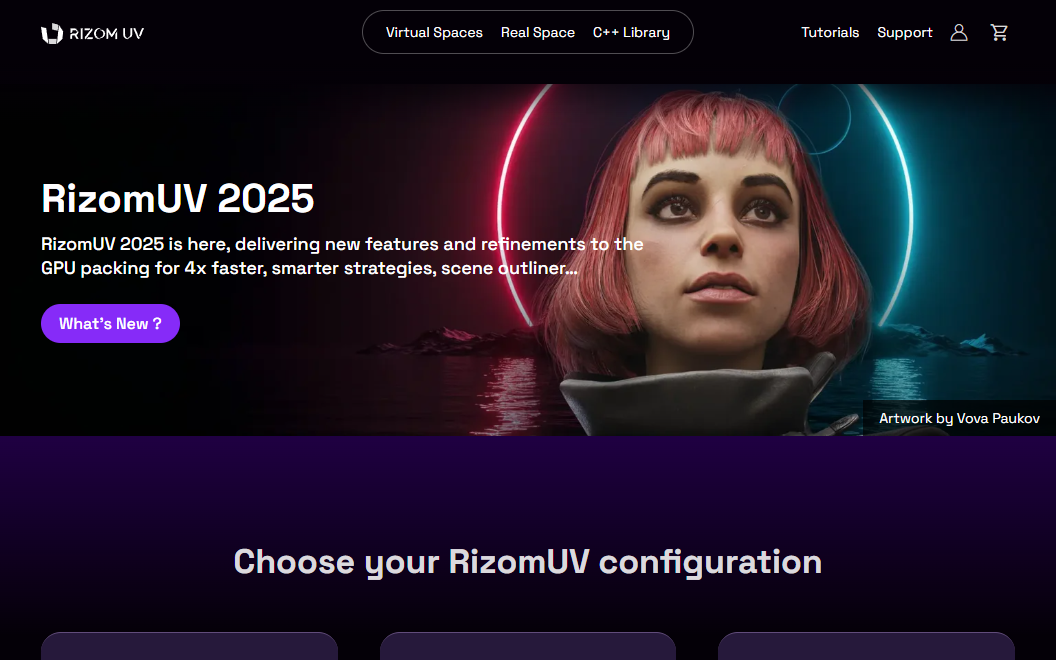Image resolution: width=1056 pixels, height=660 pixels.
Task: Click the What's New ? button
Action: 110,323
